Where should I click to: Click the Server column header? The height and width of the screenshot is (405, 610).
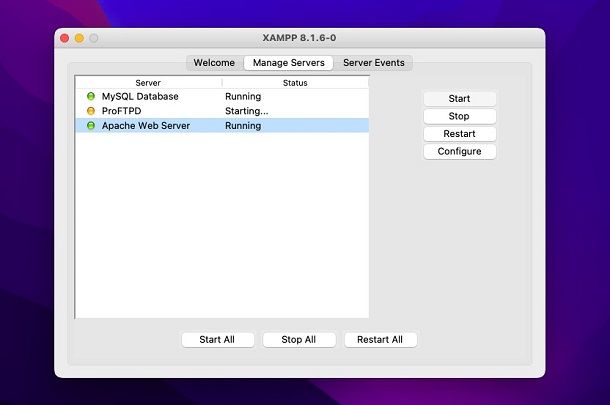[148, 83]
